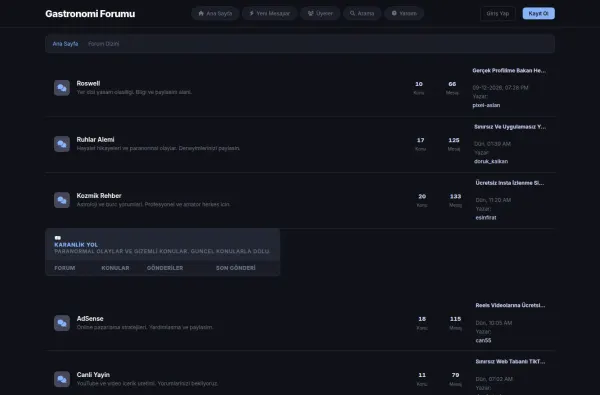
Task: Click the Roswell forum chat-bubble icon
Action: click(62, 88)
